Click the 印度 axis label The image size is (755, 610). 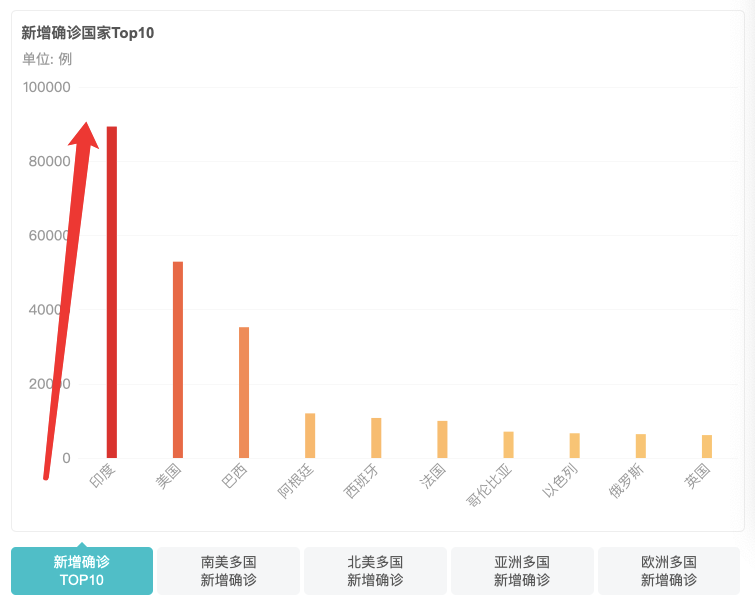coord(103,476)
